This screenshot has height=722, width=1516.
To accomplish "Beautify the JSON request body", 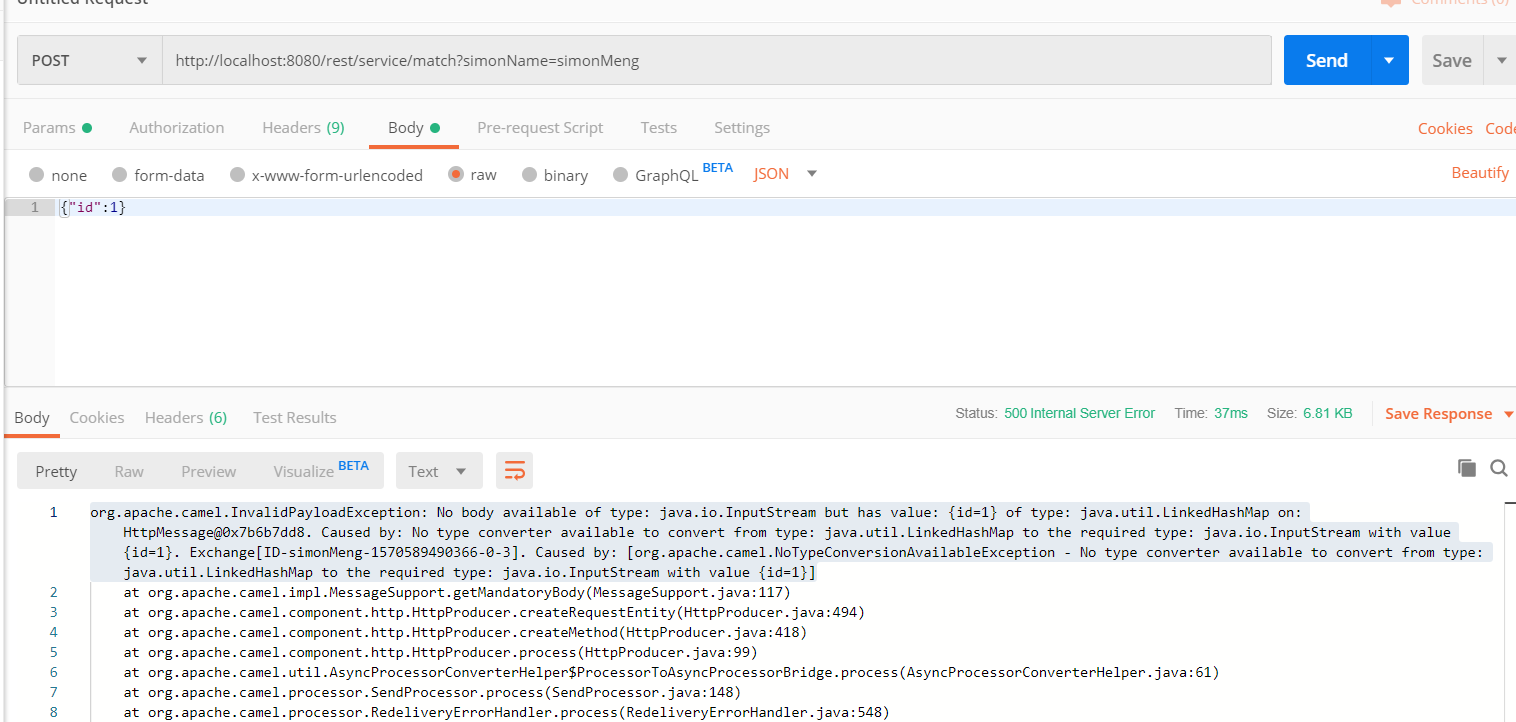I will (1480, 172).
